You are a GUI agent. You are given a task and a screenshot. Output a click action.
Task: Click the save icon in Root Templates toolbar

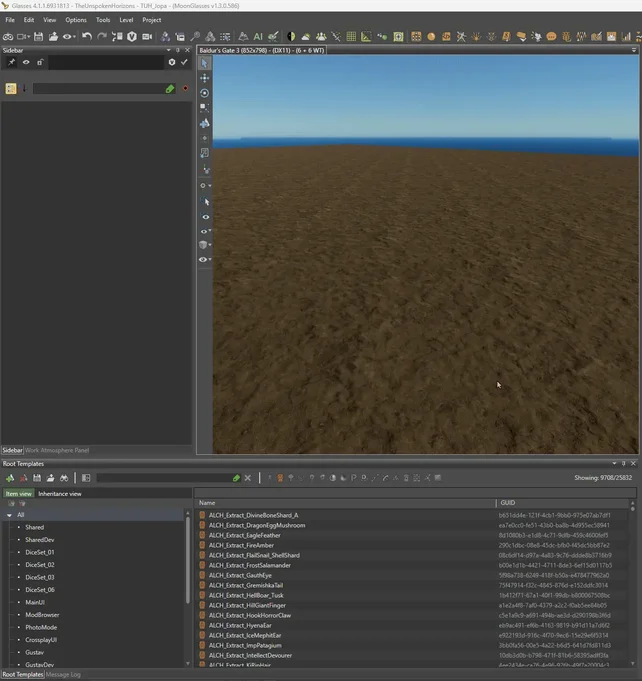[37, 478]
